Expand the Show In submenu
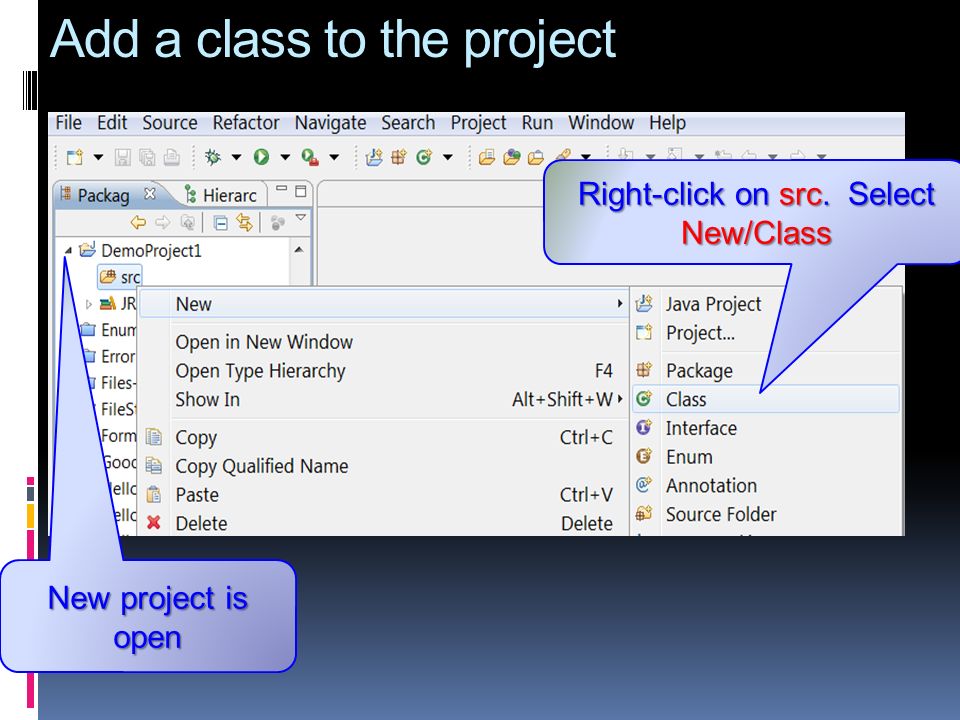 pyautogui.click(x=383, y=399)
